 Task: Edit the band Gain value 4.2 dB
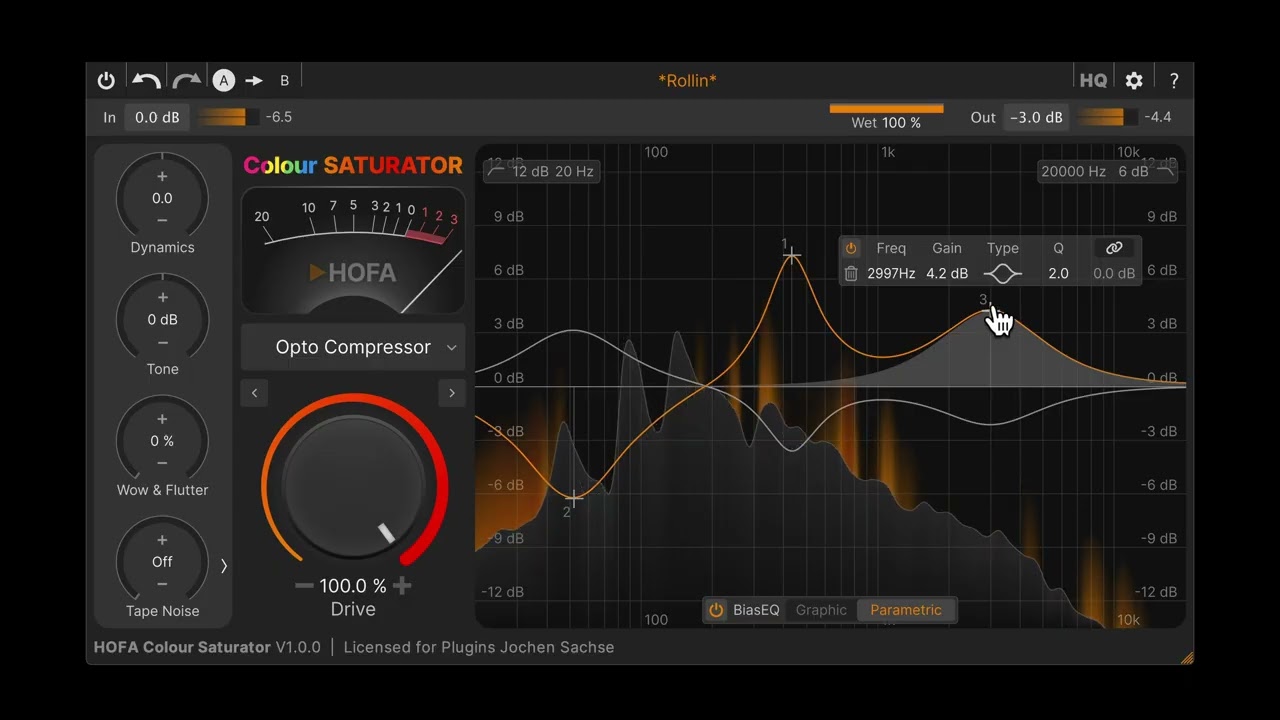(947, 273)
